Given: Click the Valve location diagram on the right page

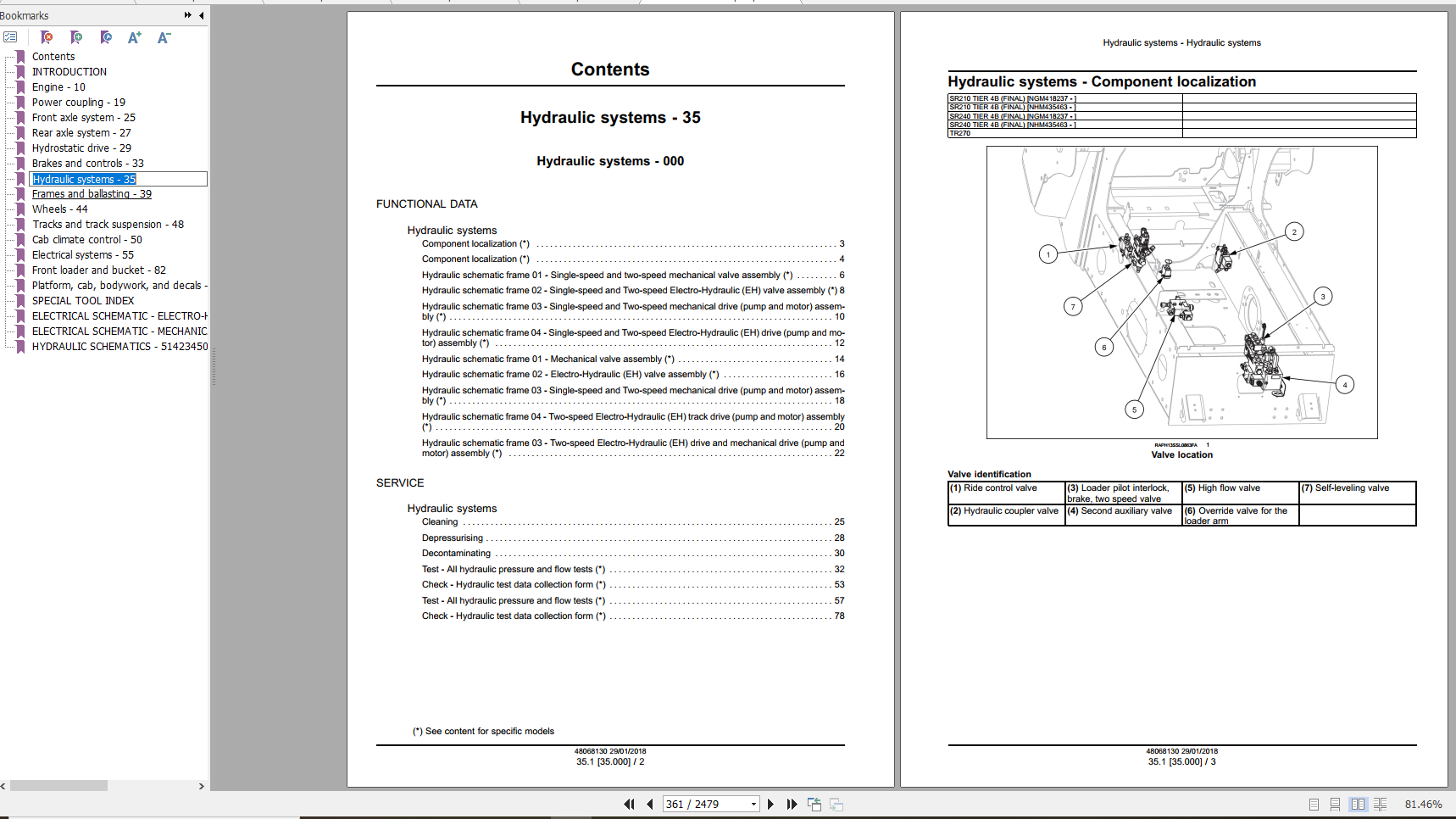Looking at the screenshot, I should pyautogui.click(x=1181, y=292).
